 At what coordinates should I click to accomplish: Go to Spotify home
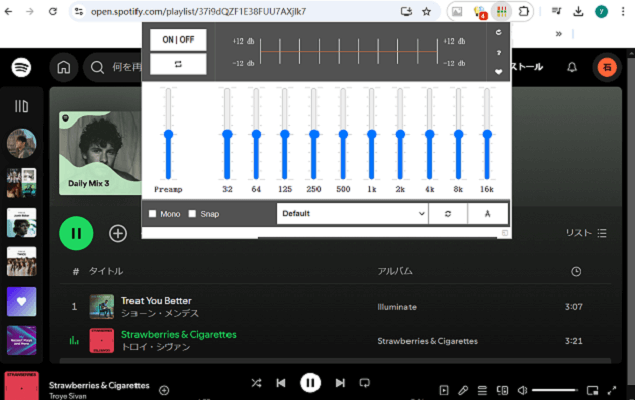[x=64, y=67]
